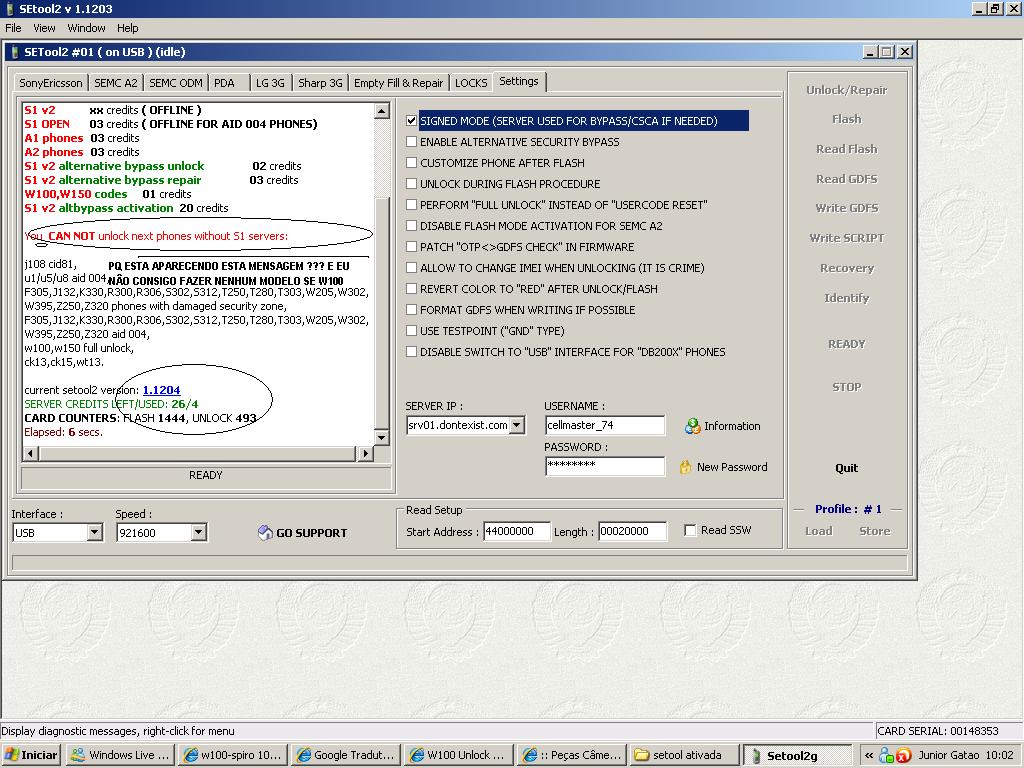Screen dimensions: 1024x768
Task: Switch to the LOCKS tab
Action: tap(471, 83)
